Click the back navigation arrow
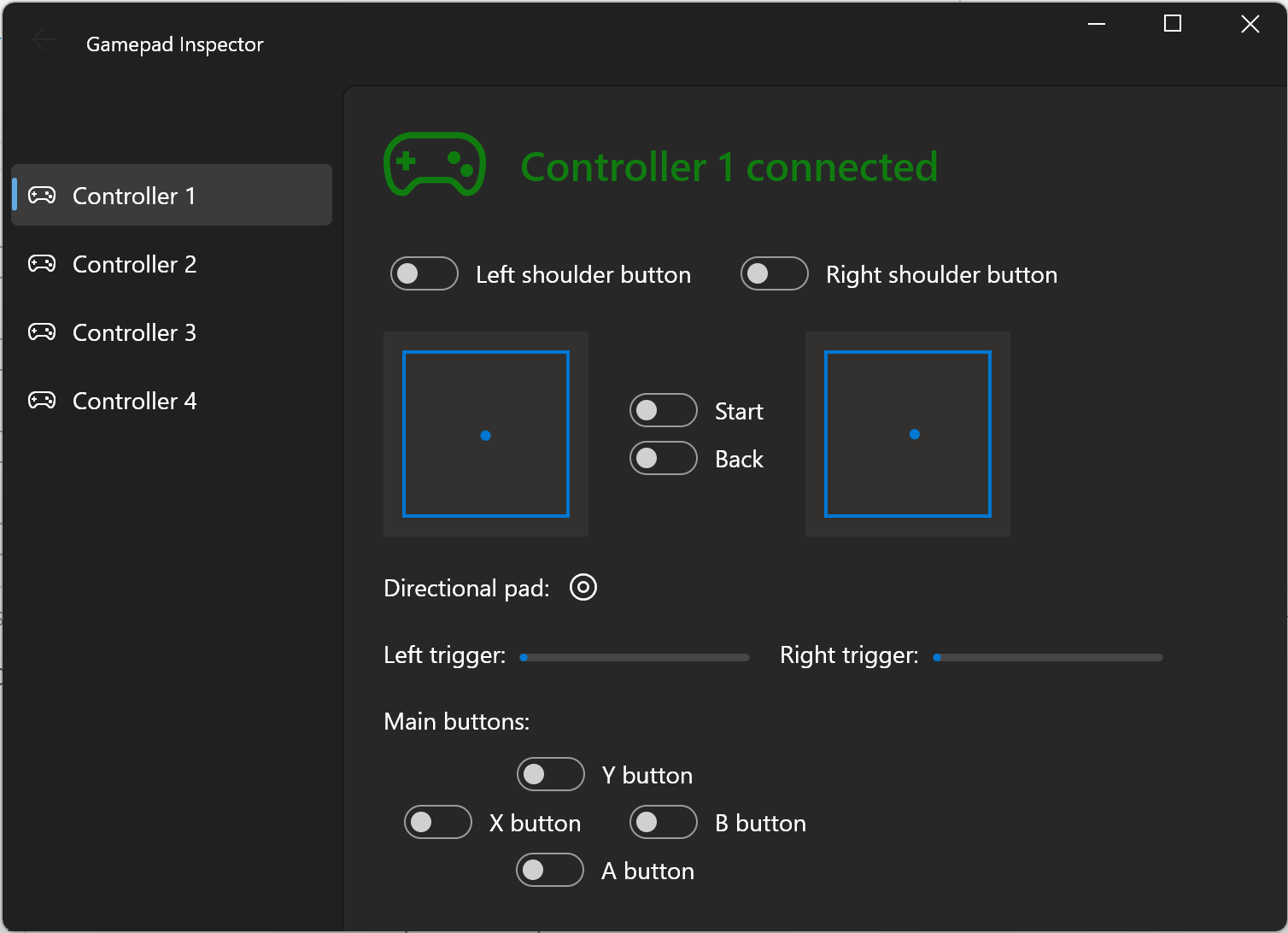Screen dimensions: 1288x933 pos(43,38)
